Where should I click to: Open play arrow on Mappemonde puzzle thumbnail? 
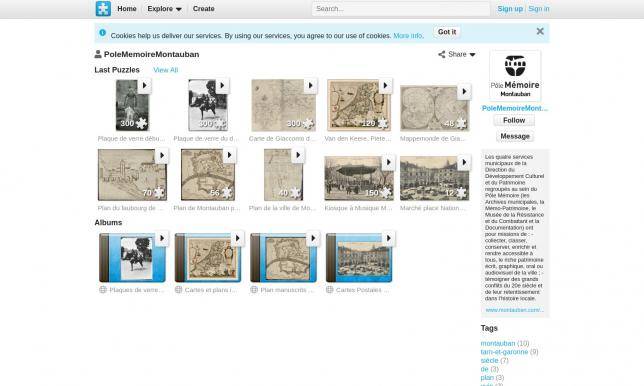point(464,91)
